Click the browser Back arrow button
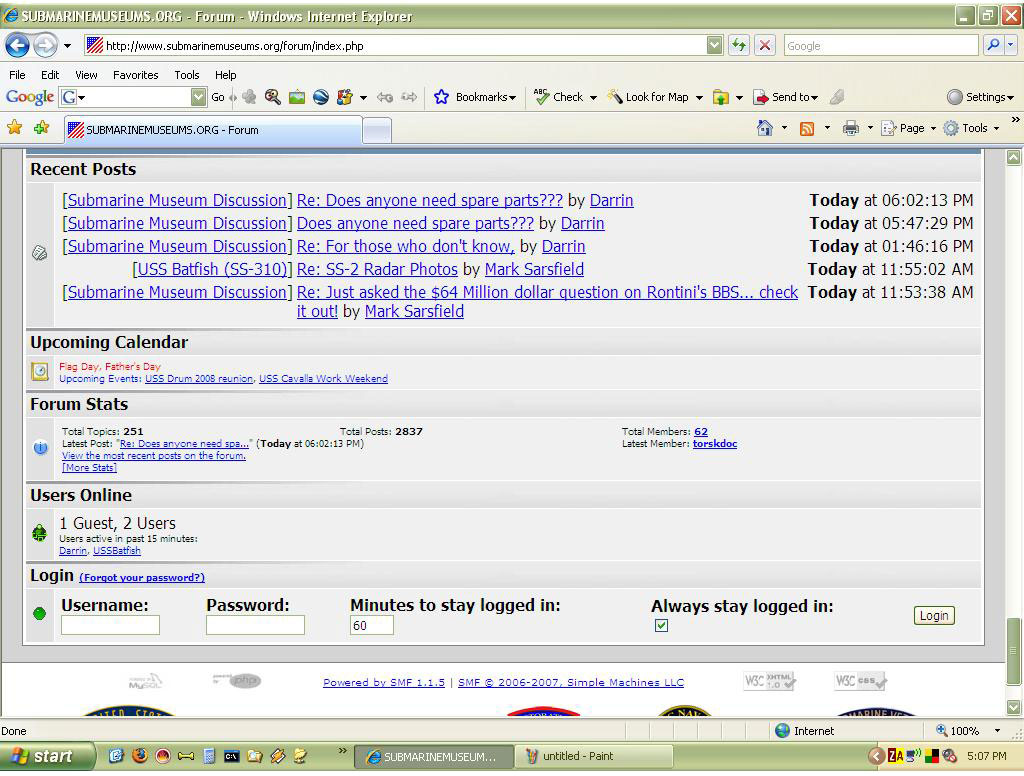Screen dimensions: 1024x776 [x=17, y=45]
